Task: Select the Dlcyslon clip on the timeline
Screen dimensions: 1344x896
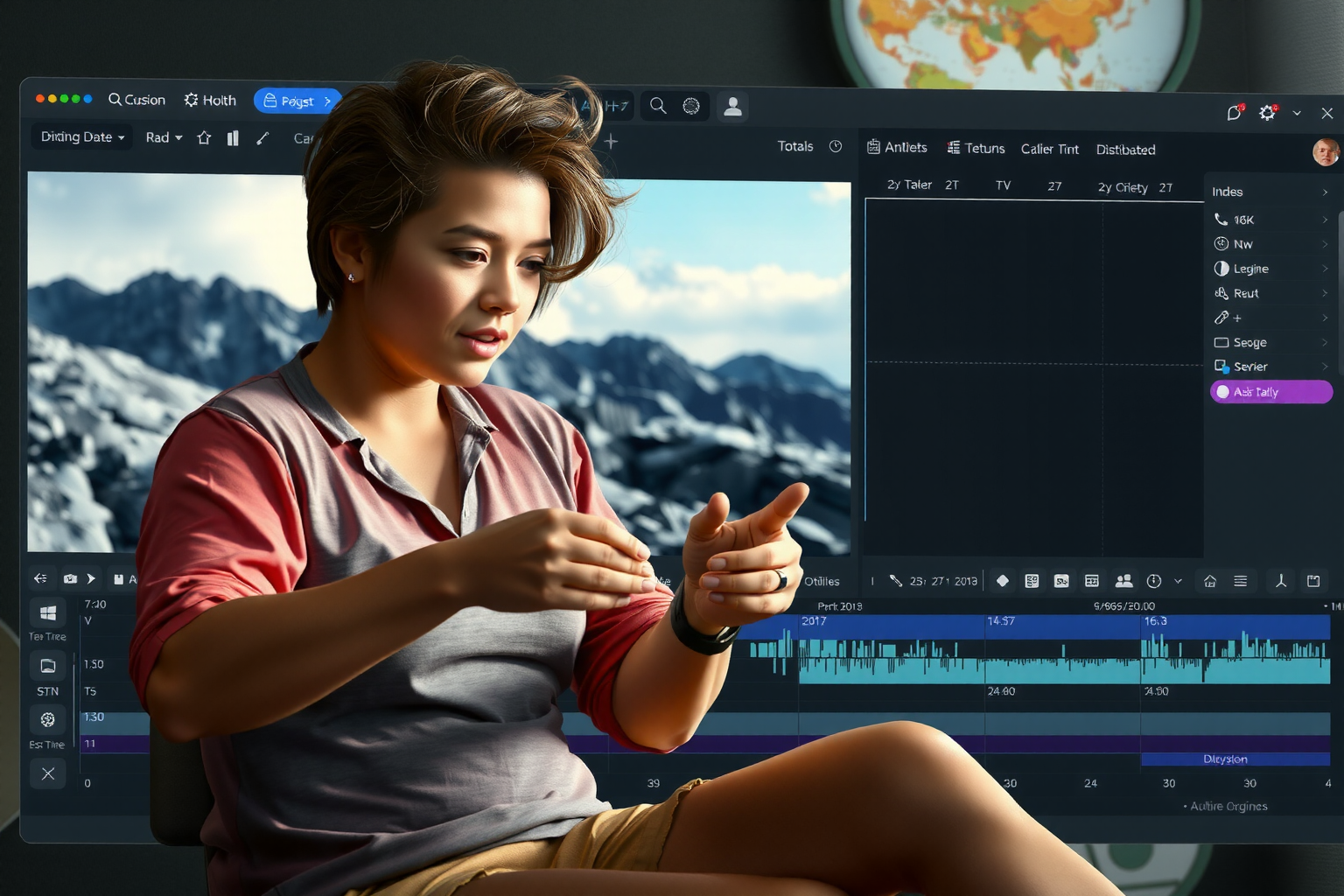Action: click(1225, 759)
